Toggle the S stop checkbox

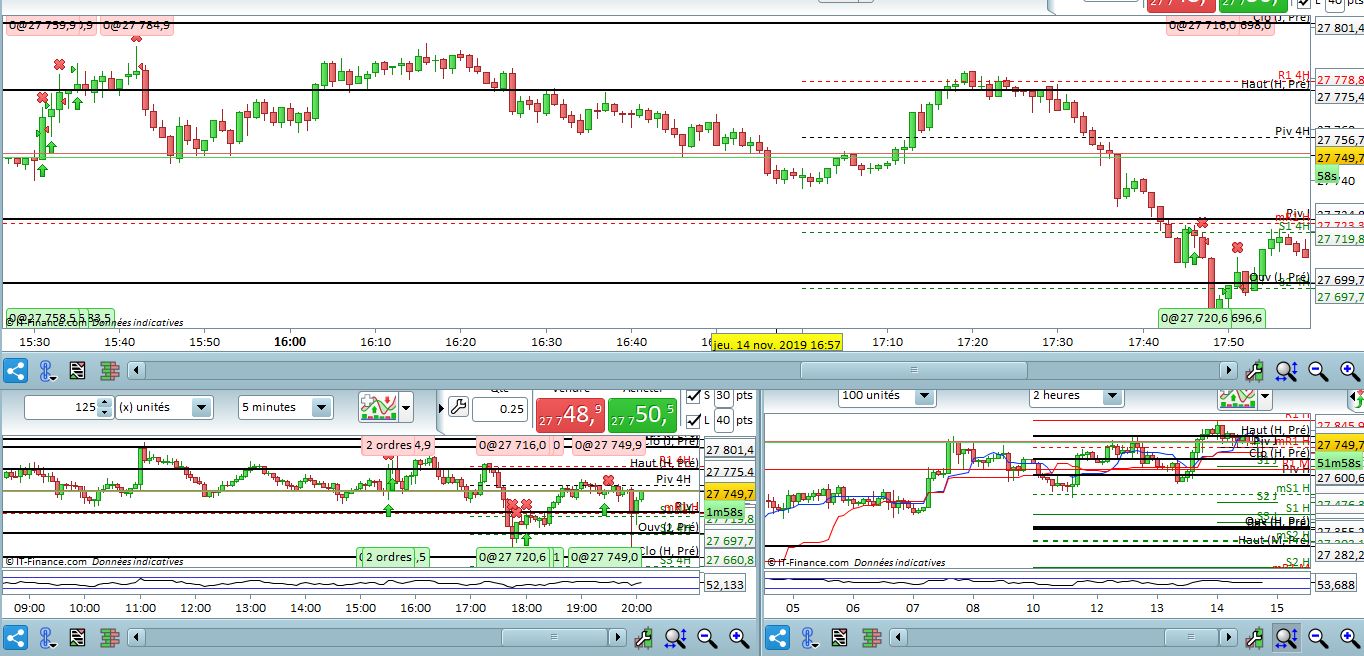(x=694, y=396)
